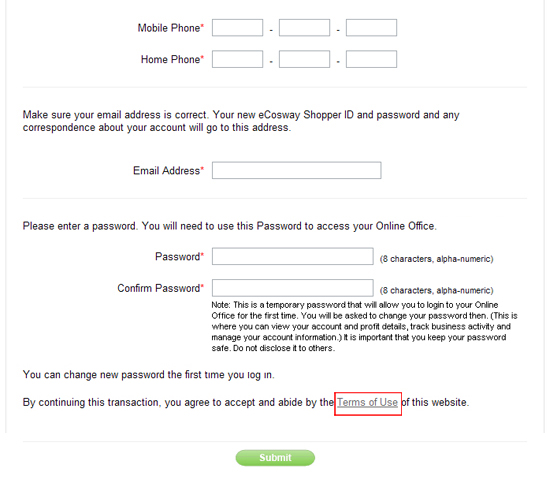This screenshot has height=489, width=550.
Task: Click the Home Phone field label
Action: (x=173, y=59)
